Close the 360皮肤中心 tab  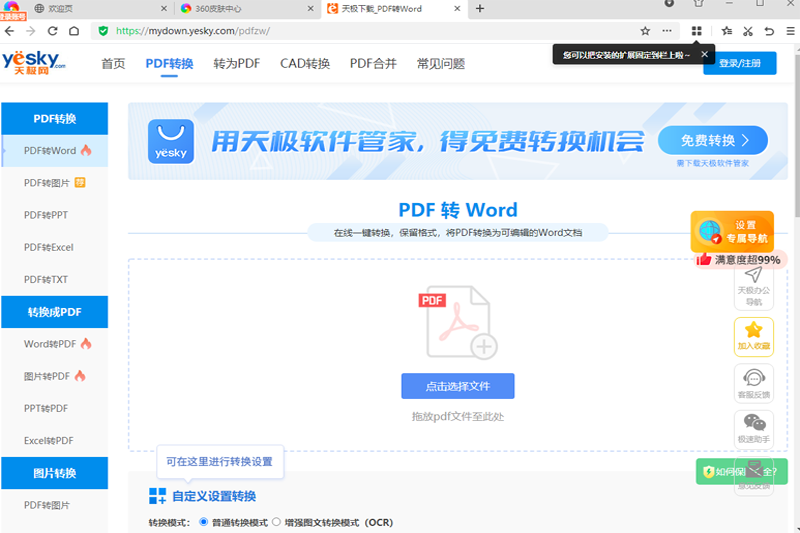311,9
